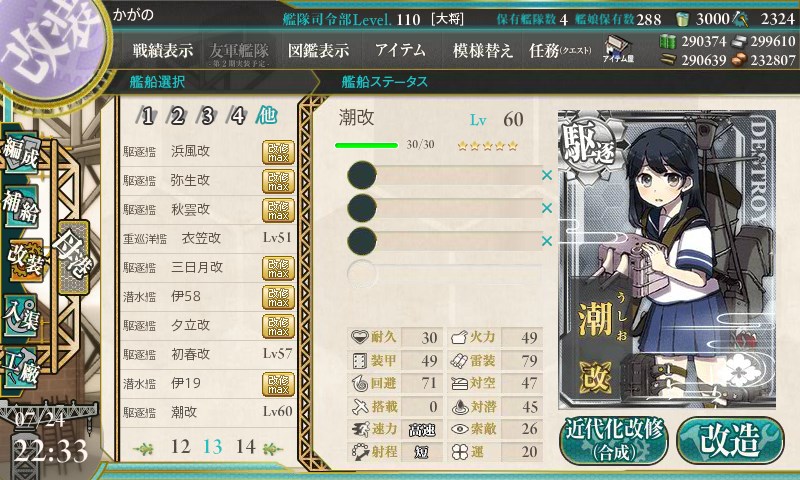Screen dimensions: 800x480
Task: Open the 補給 (resupply) sidebar icon
Action: pos(21,207)
